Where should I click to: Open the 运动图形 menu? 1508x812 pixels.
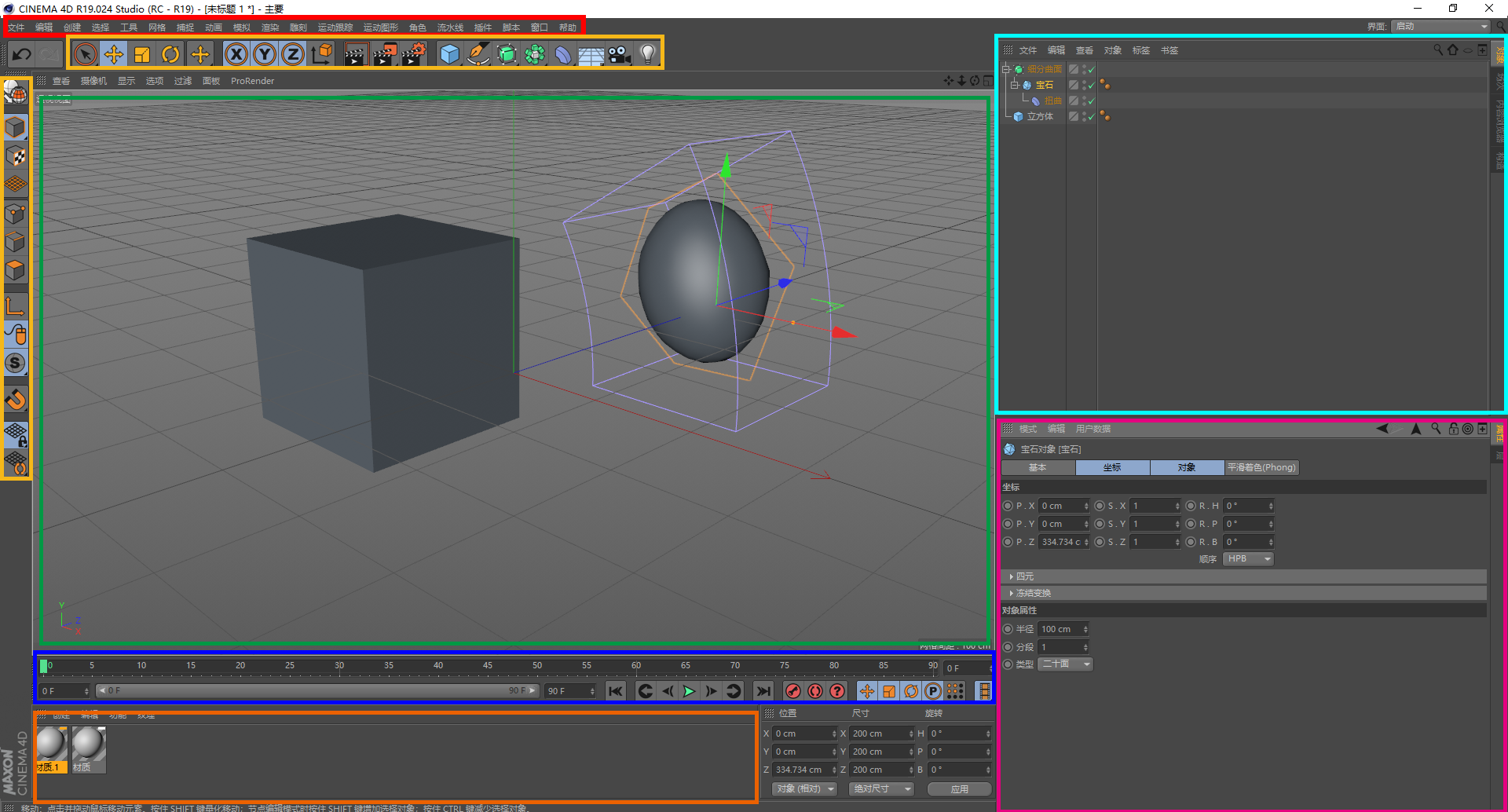381,27
